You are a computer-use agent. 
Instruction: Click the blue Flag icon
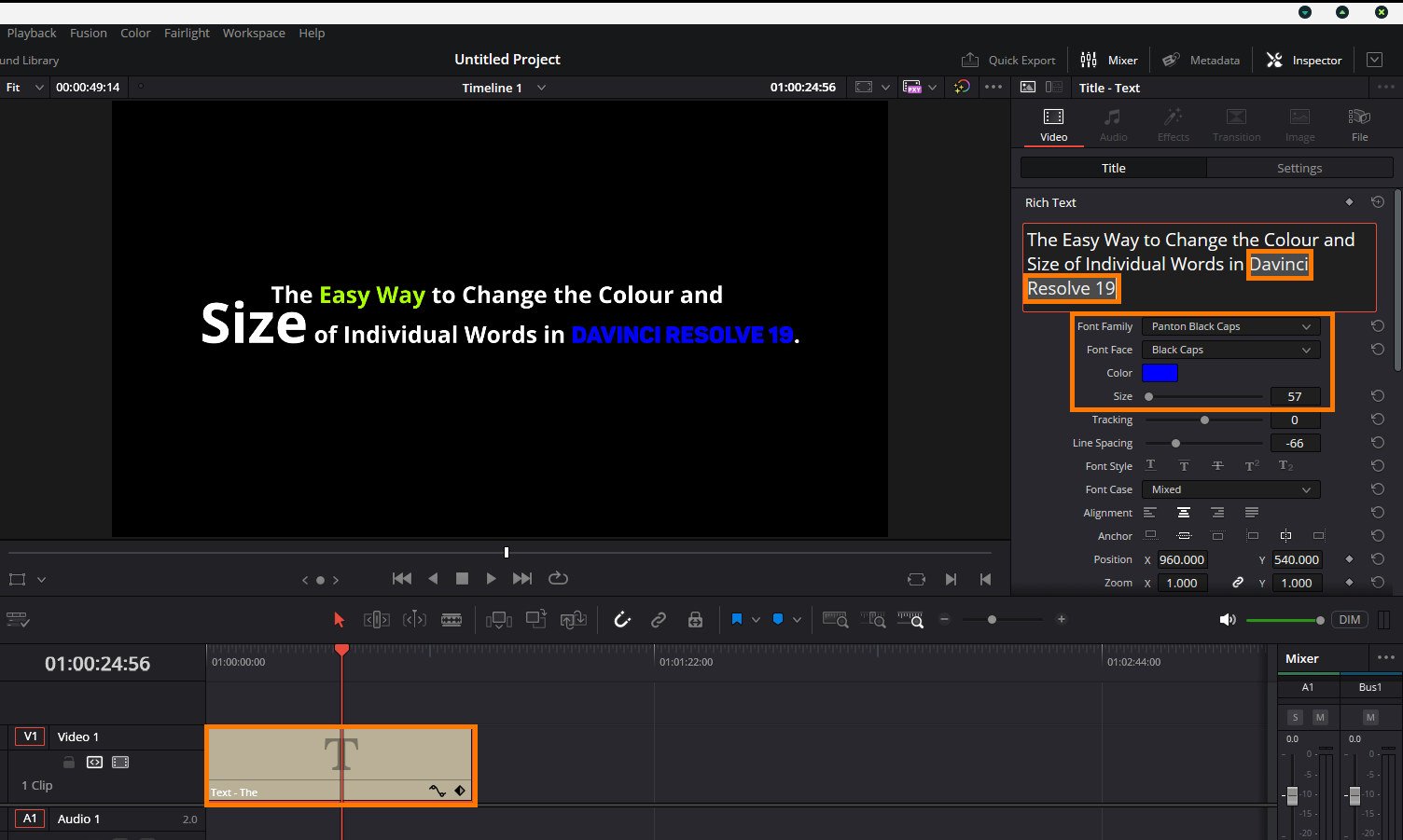click(x=737, y=619)
